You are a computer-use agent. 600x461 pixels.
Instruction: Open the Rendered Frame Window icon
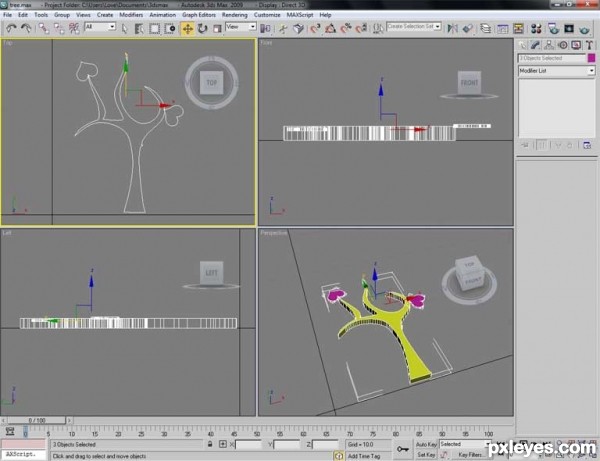tap(569, 29)
